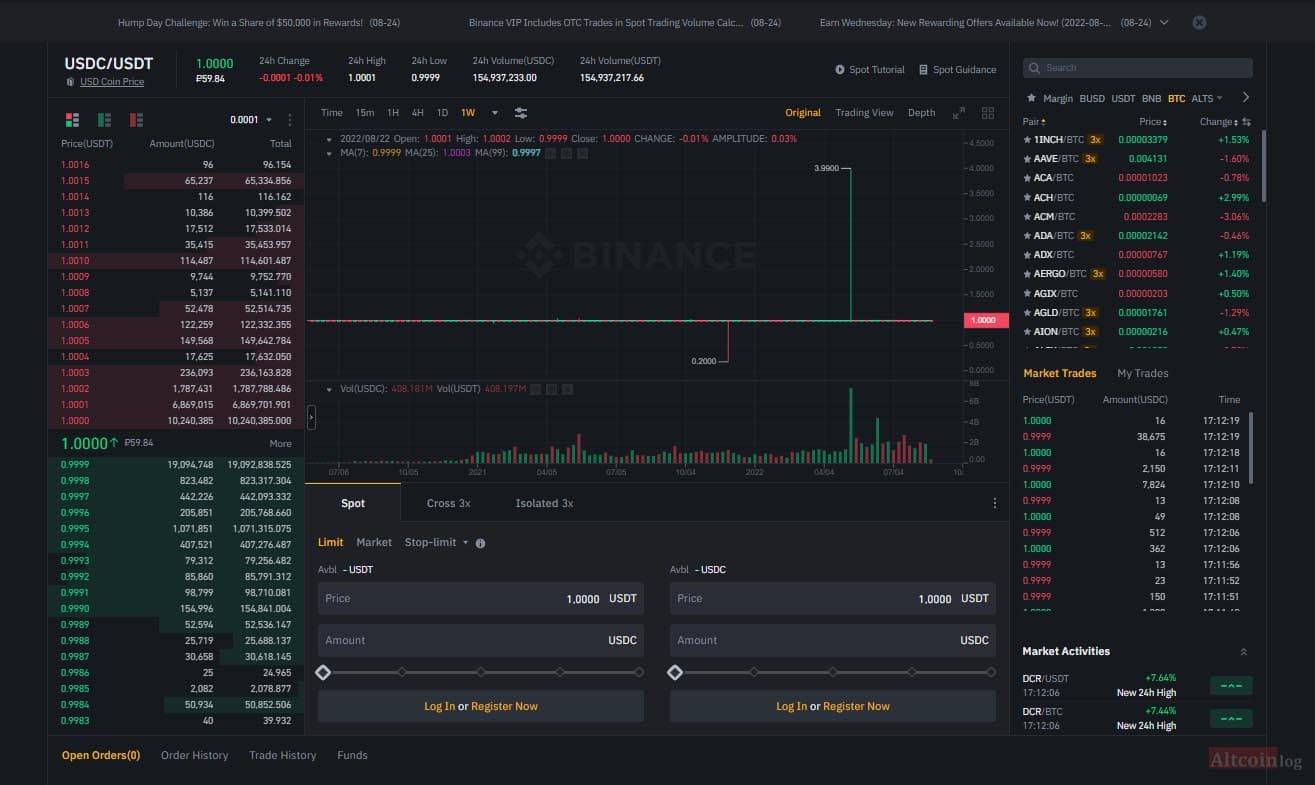
Task: Select Trading View chart mode
Action: pyautogui.click(x=864, y=113)
